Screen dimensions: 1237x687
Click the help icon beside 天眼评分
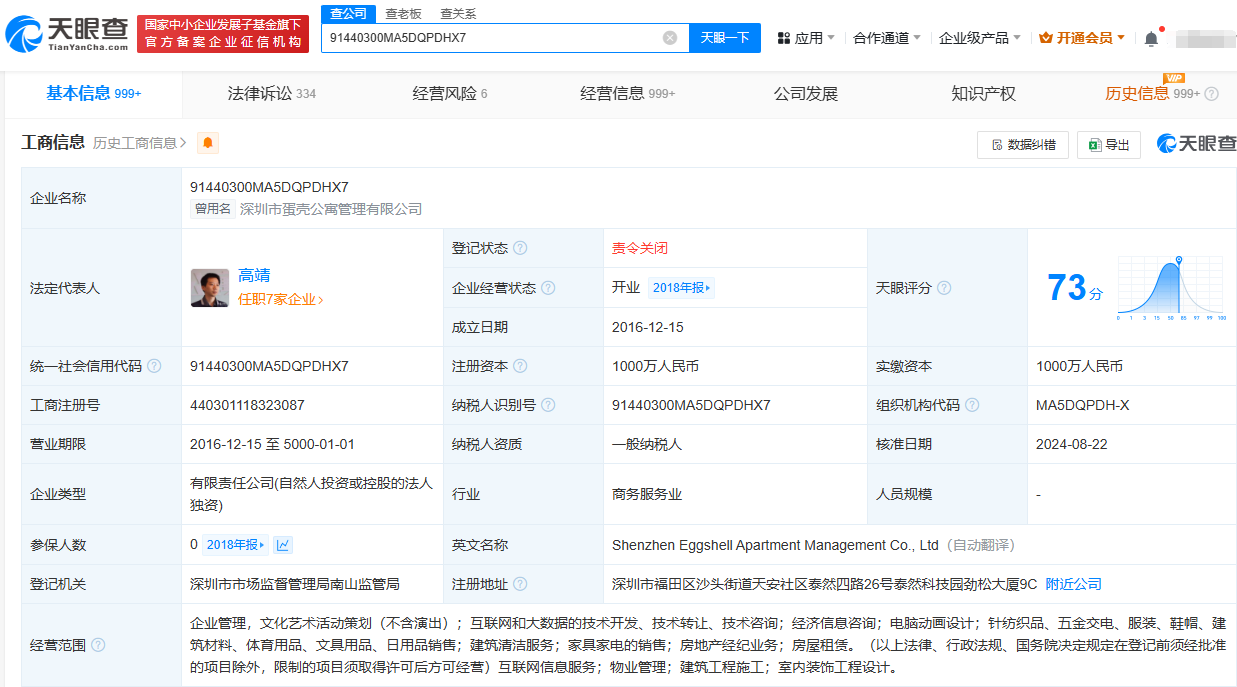[944, 288]
